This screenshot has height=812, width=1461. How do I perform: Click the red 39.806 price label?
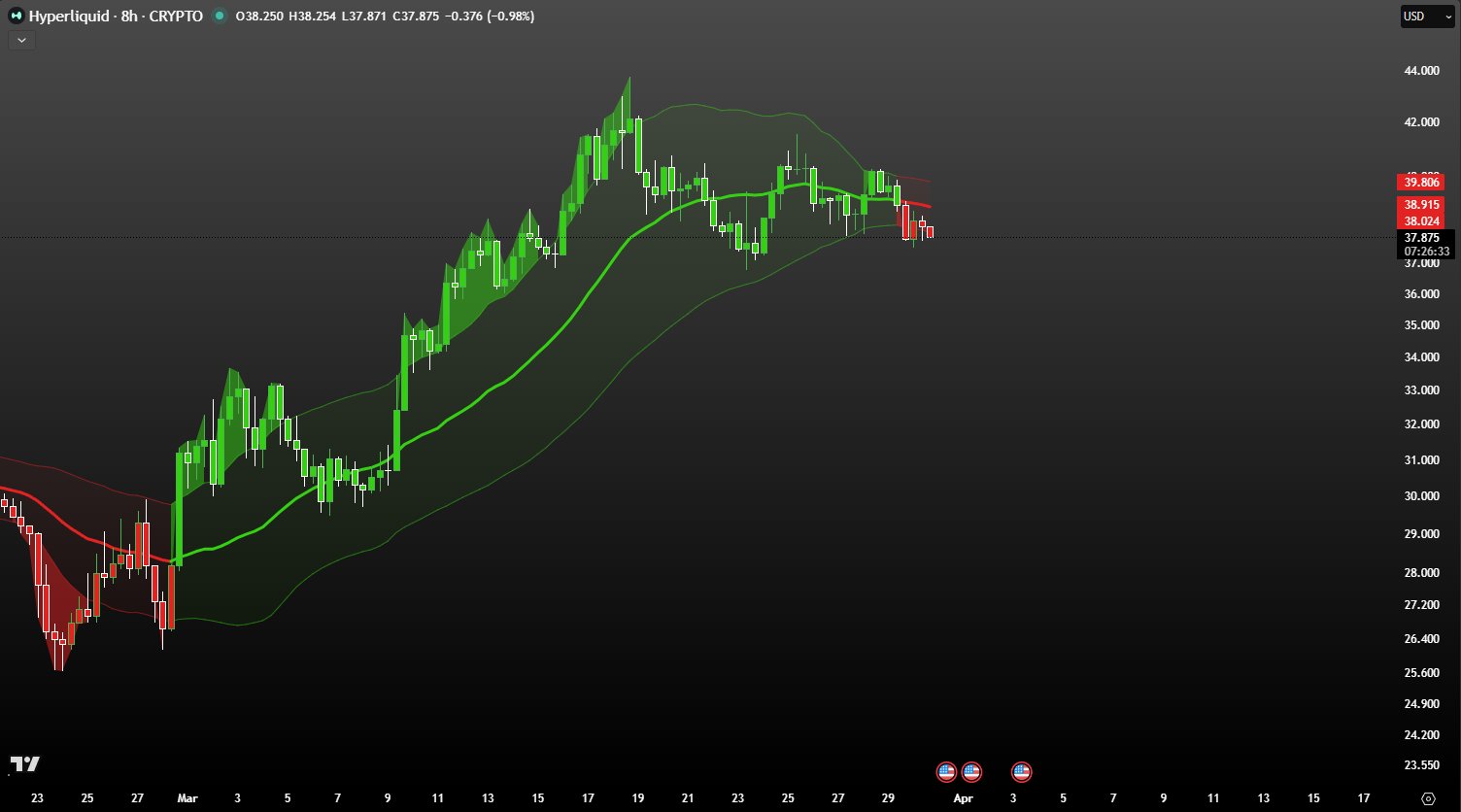(1420, 183)
